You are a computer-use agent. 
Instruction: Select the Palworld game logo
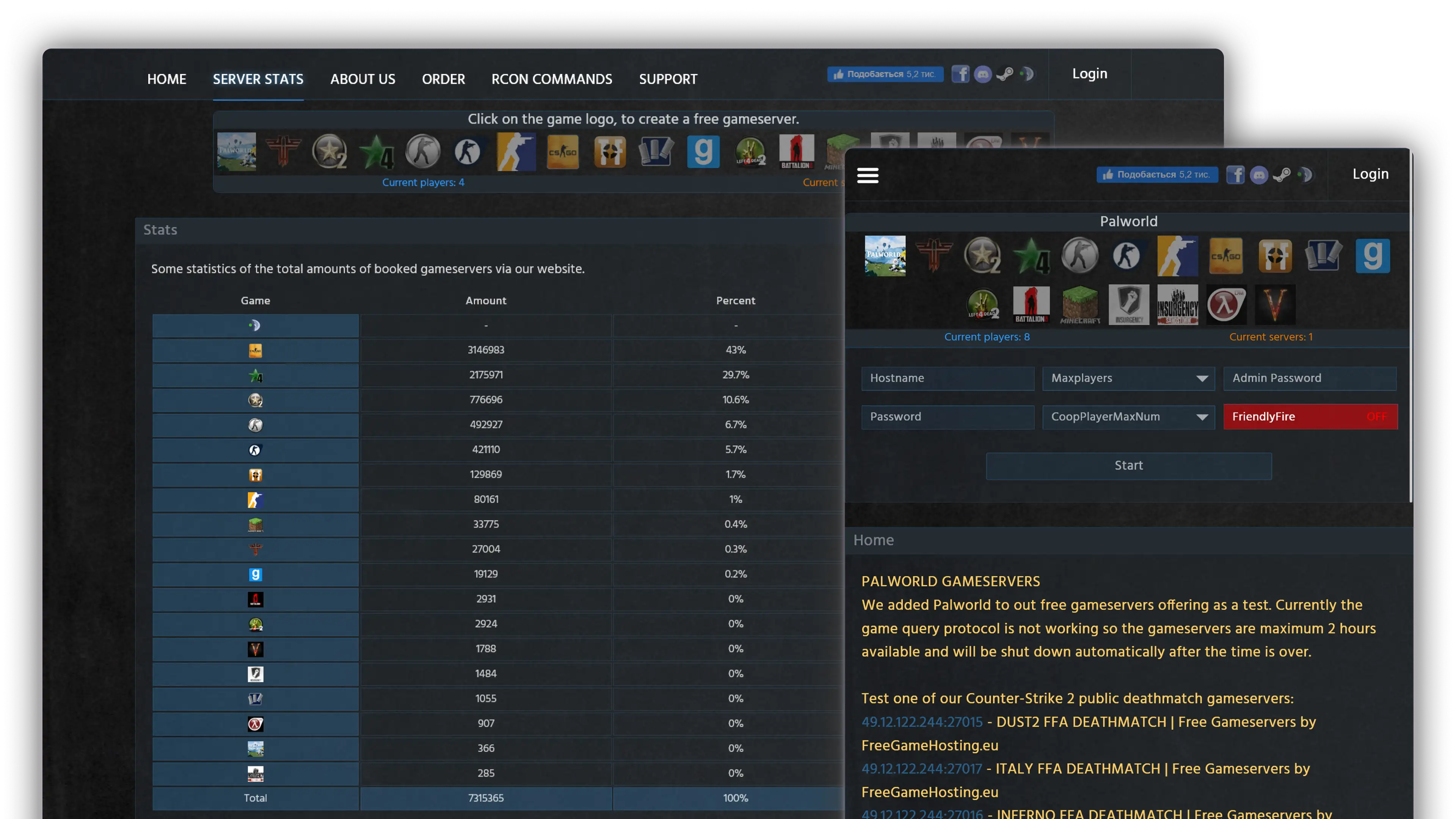(x=885, y=256)
